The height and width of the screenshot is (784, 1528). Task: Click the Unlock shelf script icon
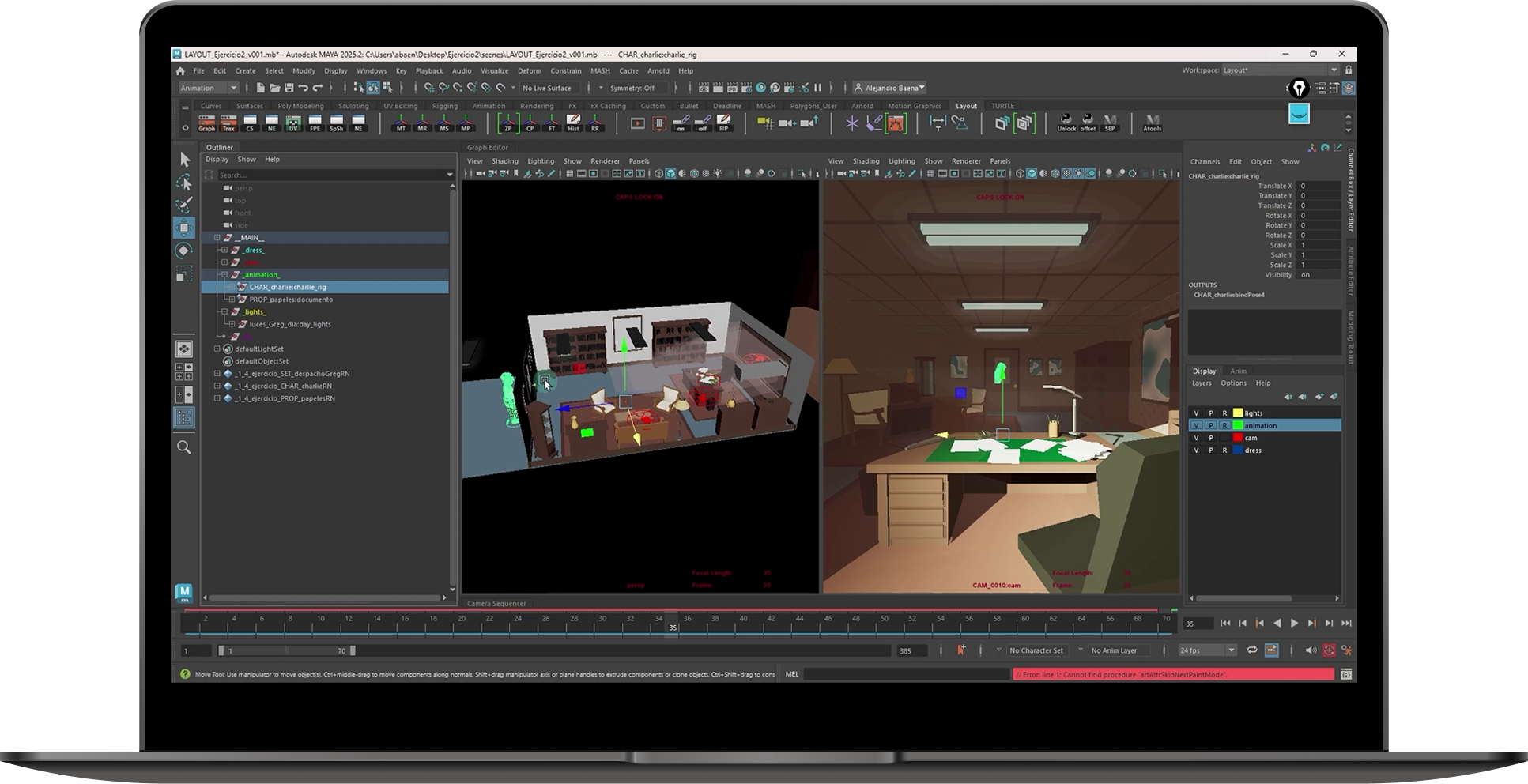point(1066,123)
